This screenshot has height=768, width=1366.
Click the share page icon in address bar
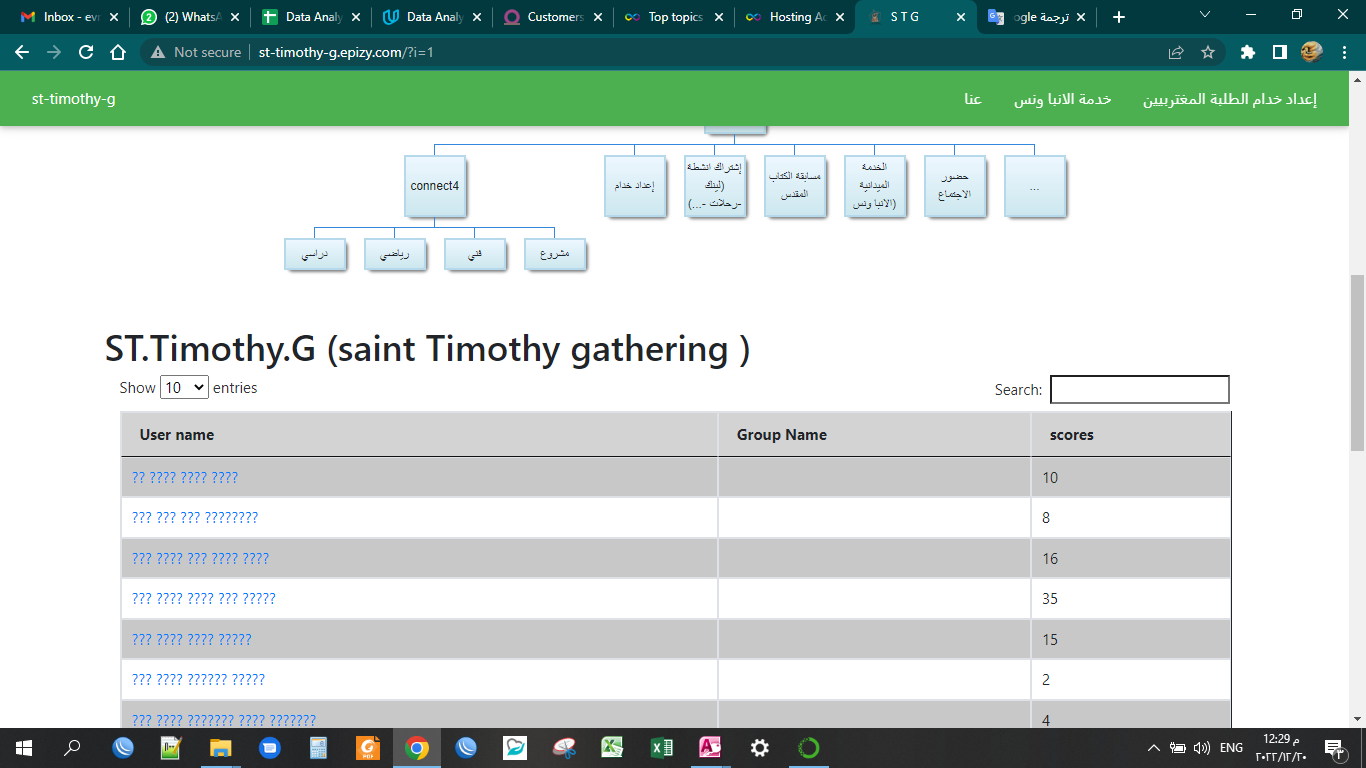coord(1176,52)
